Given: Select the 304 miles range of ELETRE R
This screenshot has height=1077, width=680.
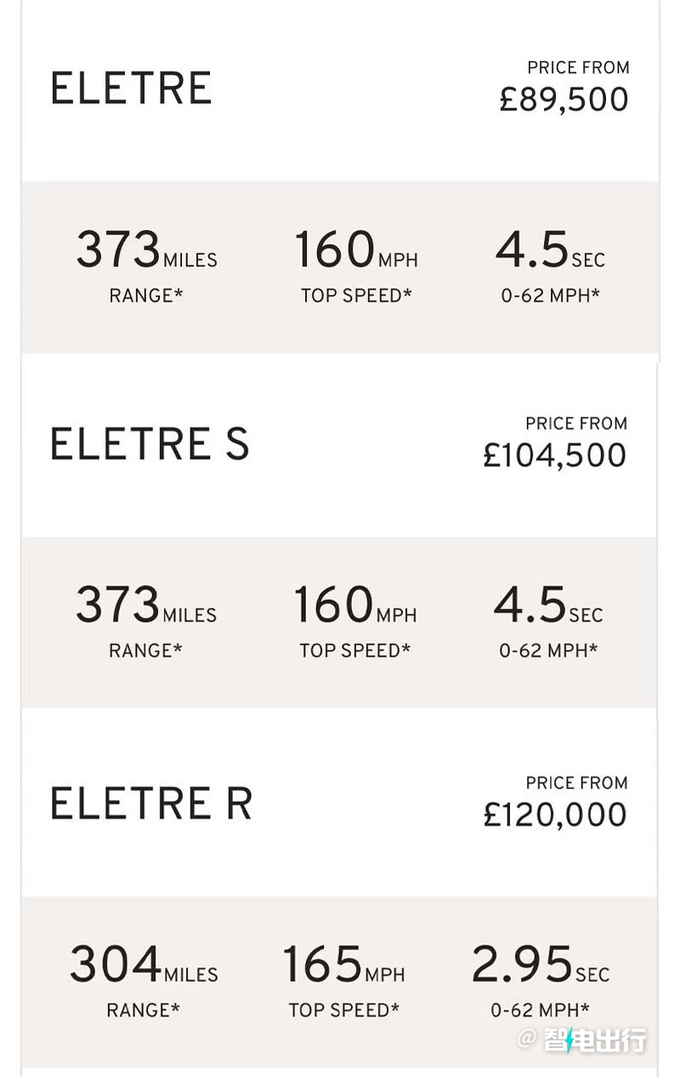Looking at the screenshot, I should [x=144, y=964].
